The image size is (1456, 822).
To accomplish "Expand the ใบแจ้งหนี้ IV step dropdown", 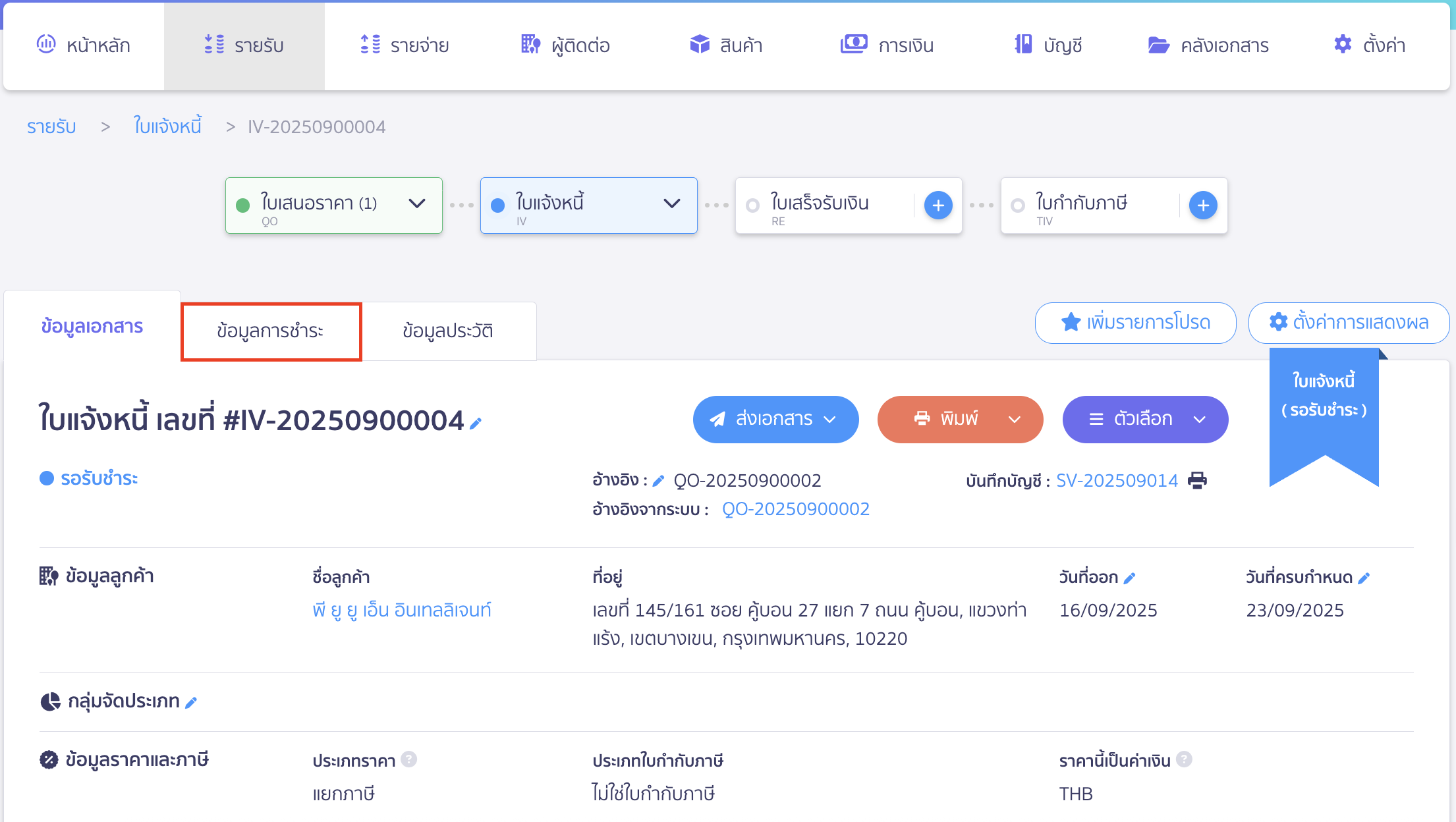I will click(x=671, y=204).
